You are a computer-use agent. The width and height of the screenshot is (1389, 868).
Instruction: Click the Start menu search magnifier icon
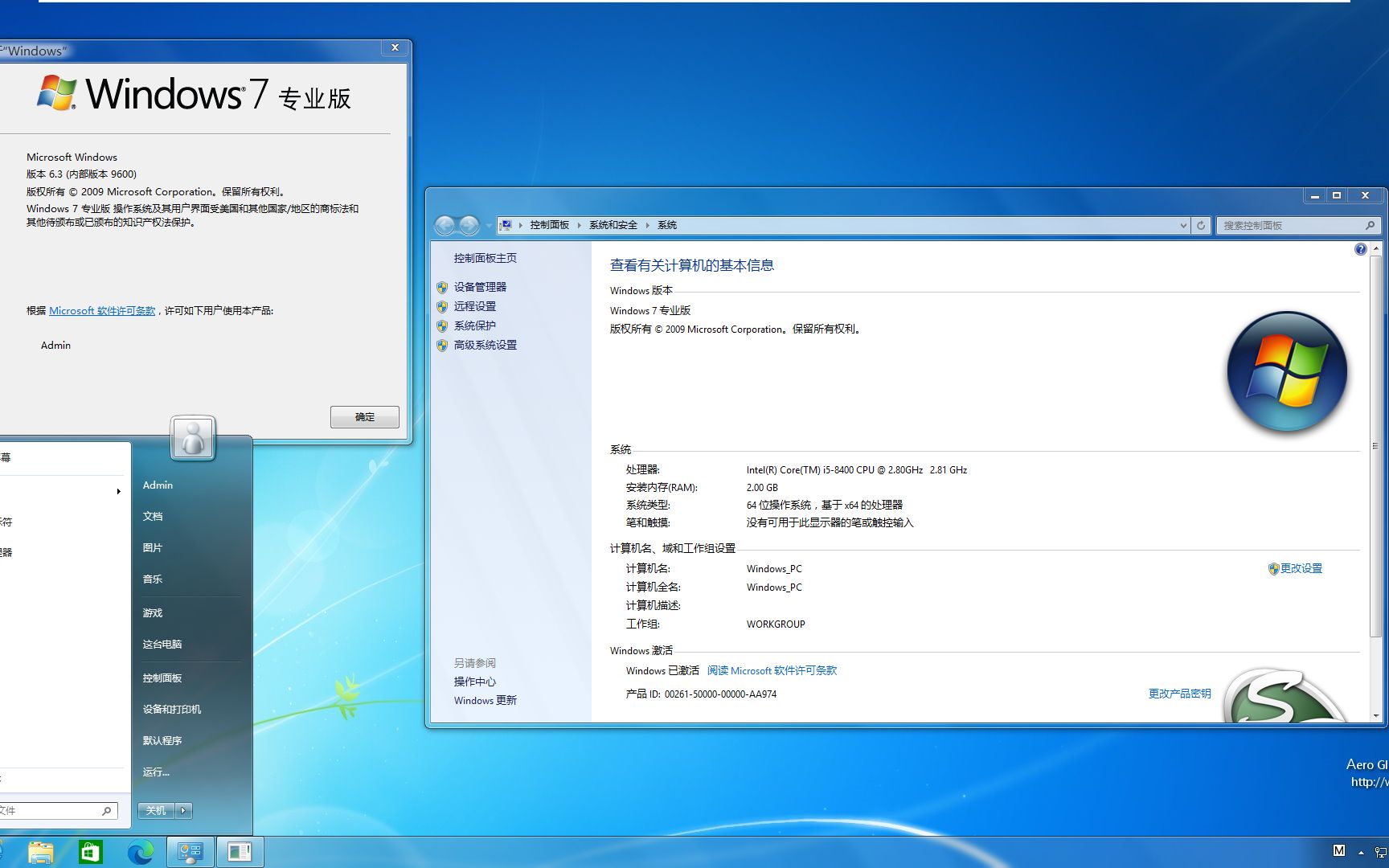(x=106, y=811)
